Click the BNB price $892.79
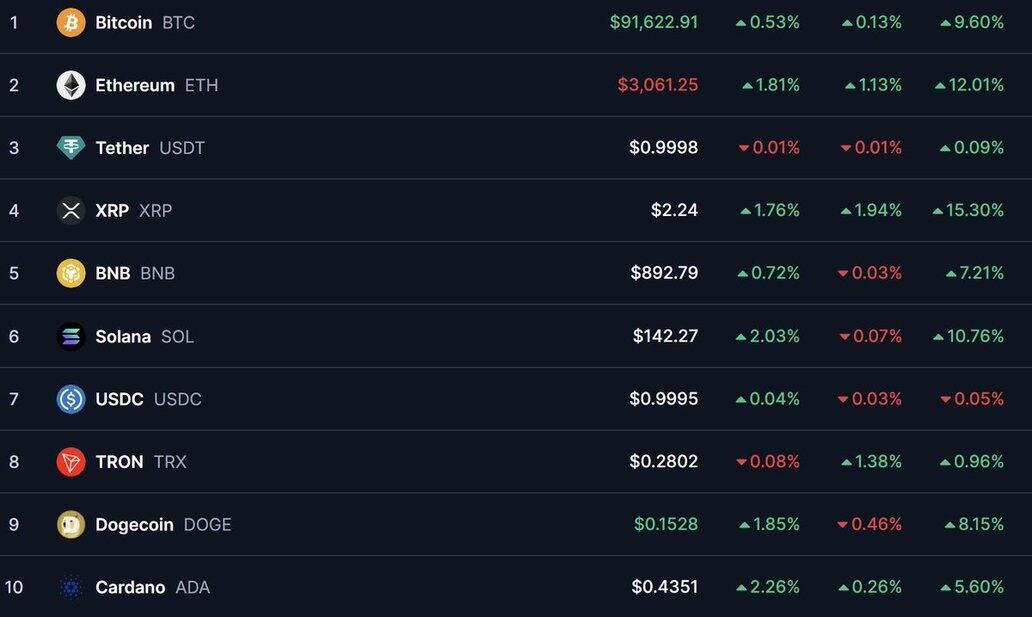 tap(664, 273)
